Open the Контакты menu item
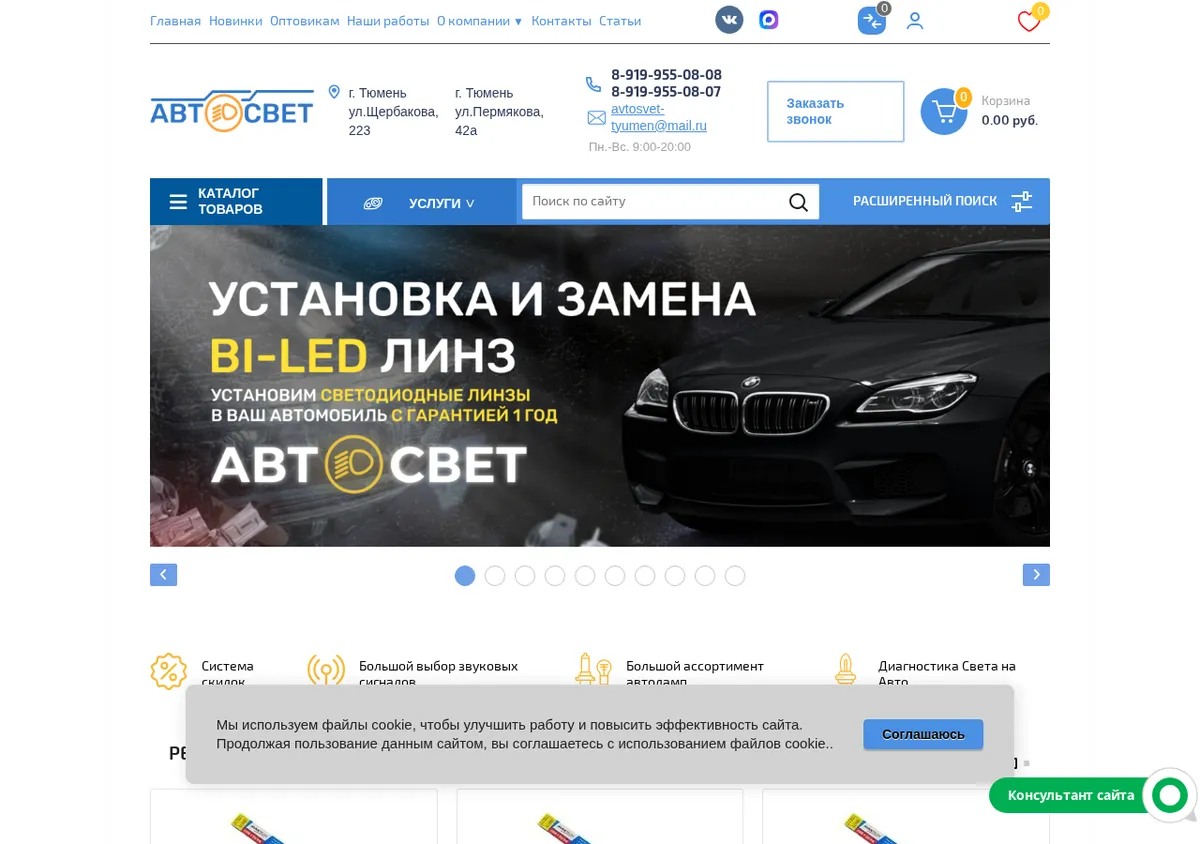Screen dimensions: 1200x844 (x=561, y=21)
